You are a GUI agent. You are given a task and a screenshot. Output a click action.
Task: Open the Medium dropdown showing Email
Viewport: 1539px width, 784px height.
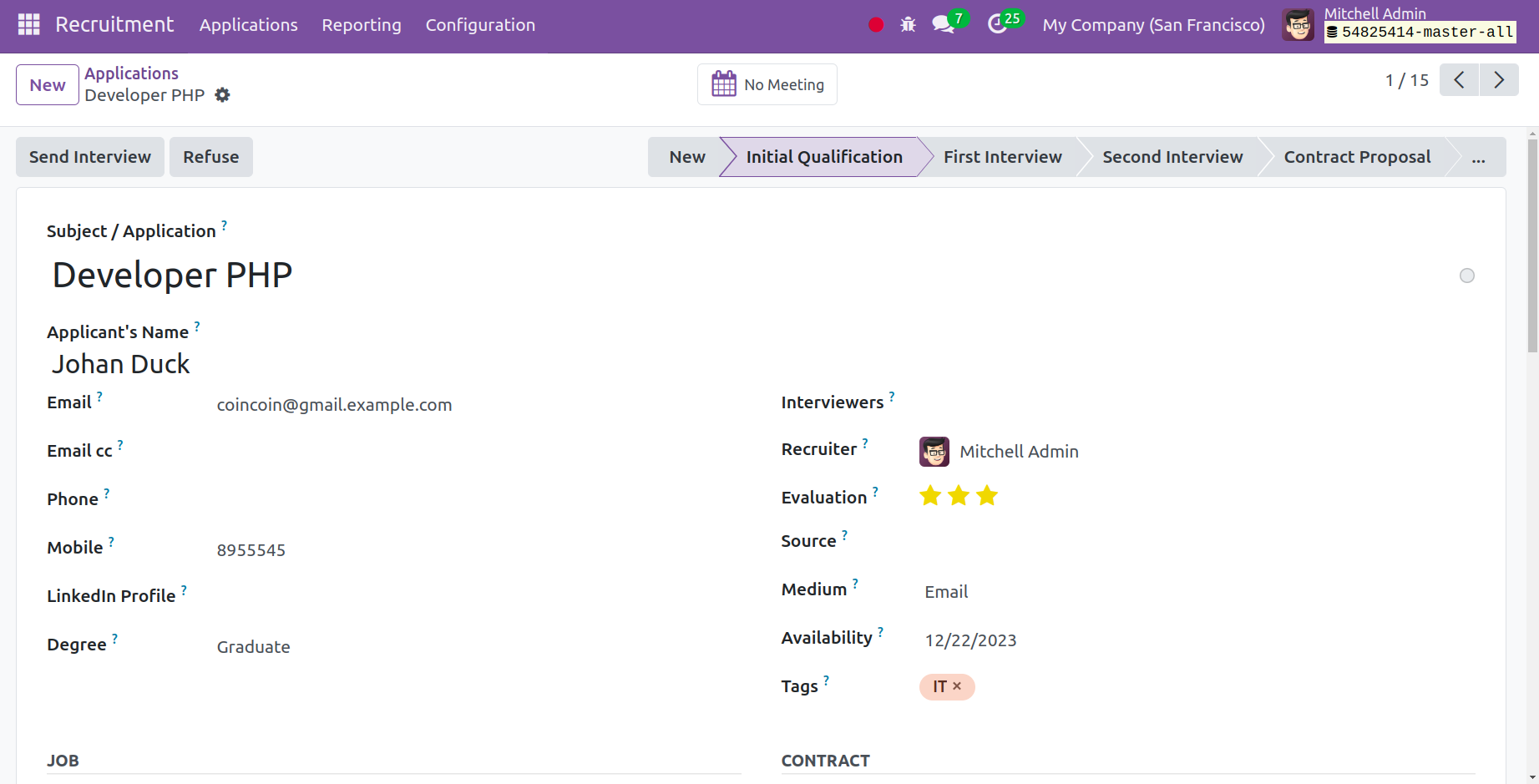[1197, 592]
